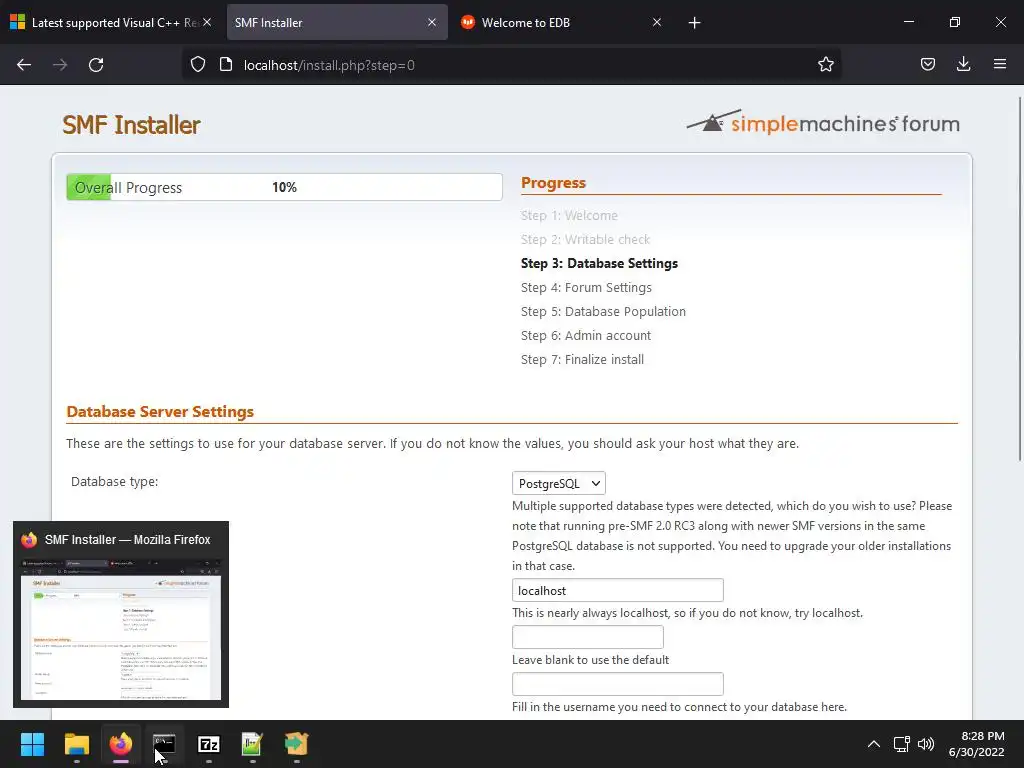This screenshot has height=768, width=1024.
Task: Close the Visual C++ Redistributable tab
Action: [x=207, y=22]
